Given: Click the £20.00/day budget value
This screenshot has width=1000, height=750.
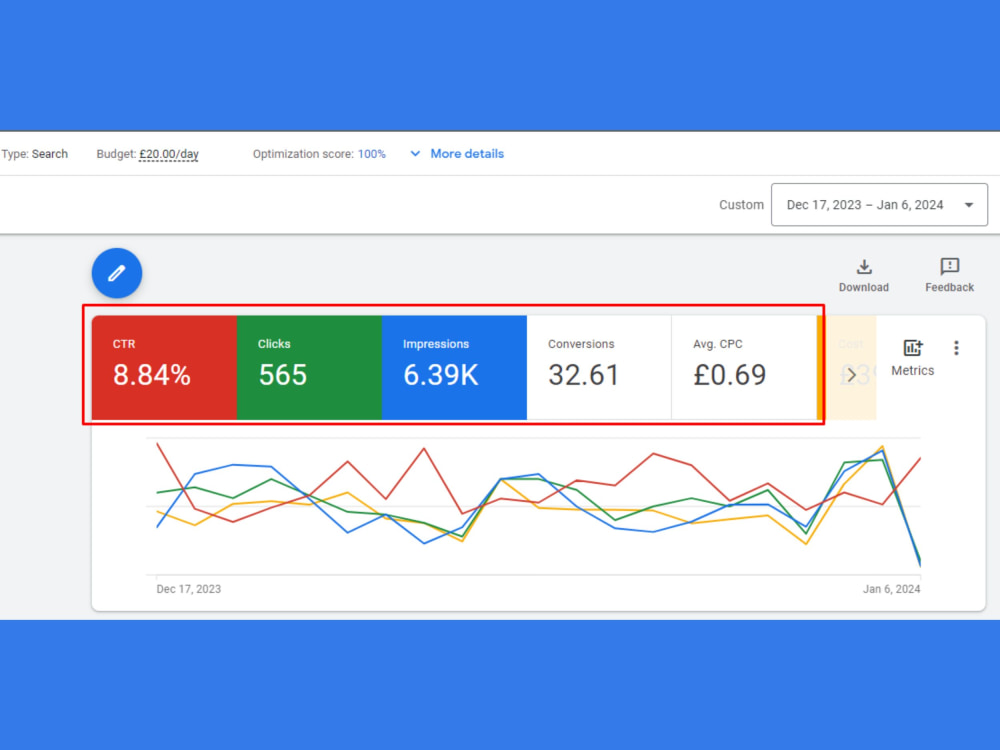Looking at the screenshot, I should [169, 154].
